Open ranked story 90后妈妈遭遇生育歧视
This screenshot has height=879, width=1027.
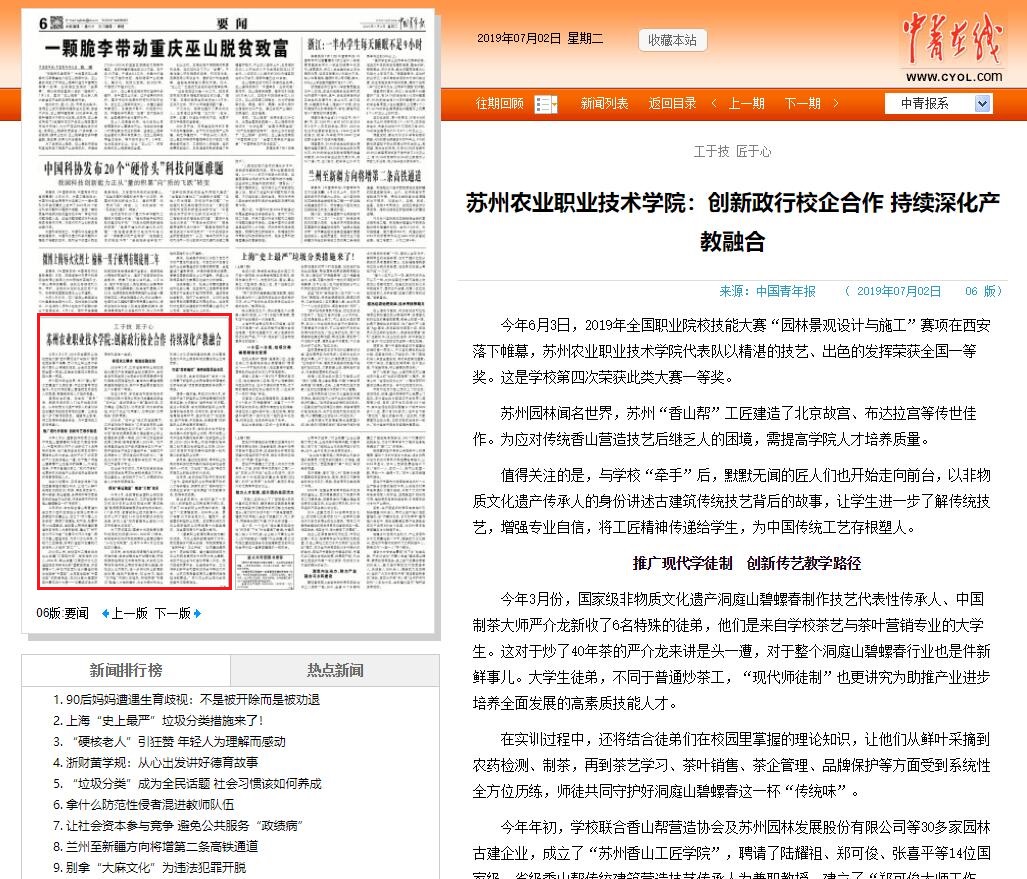[x=193, y=700]
